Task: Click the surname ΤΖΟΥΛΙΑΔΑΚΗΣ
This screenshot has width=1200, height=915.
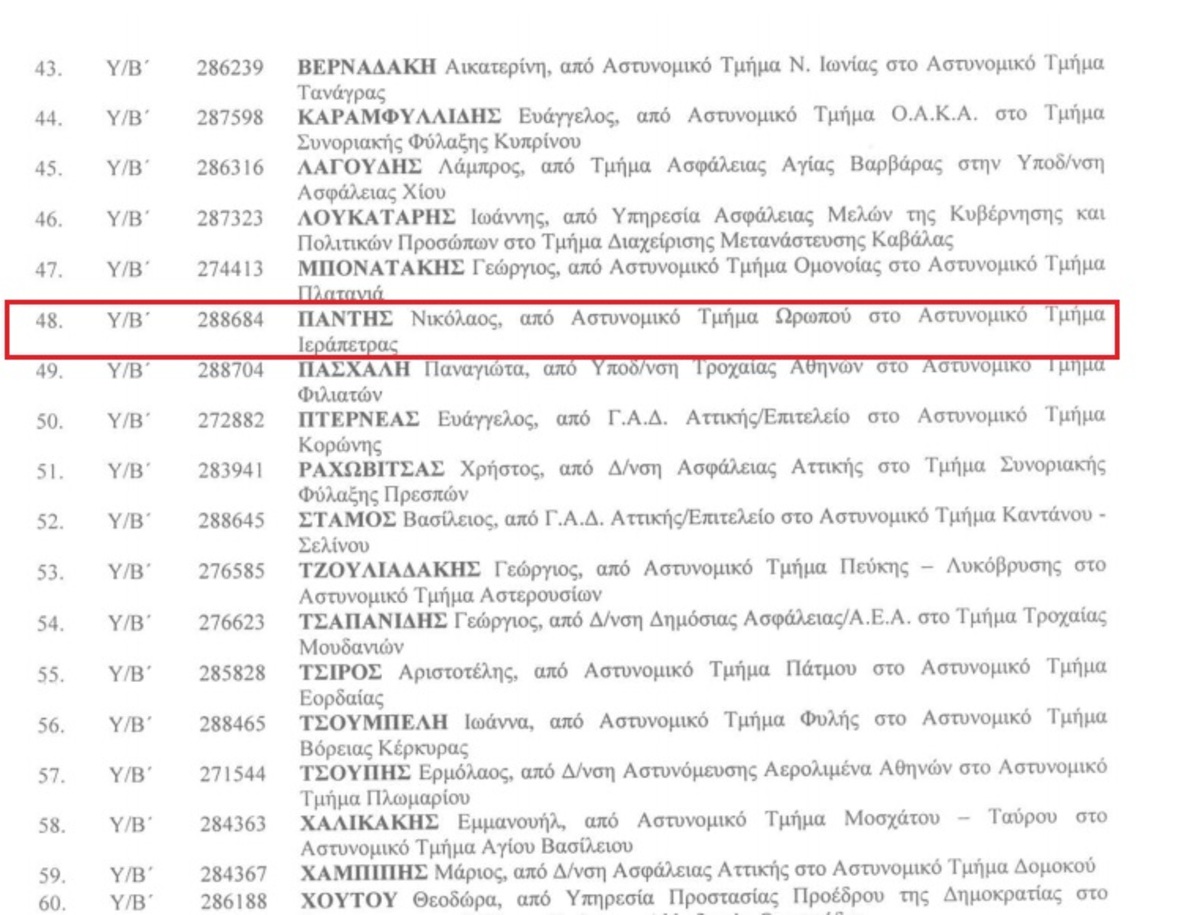Action: click(x=390, y=569)
